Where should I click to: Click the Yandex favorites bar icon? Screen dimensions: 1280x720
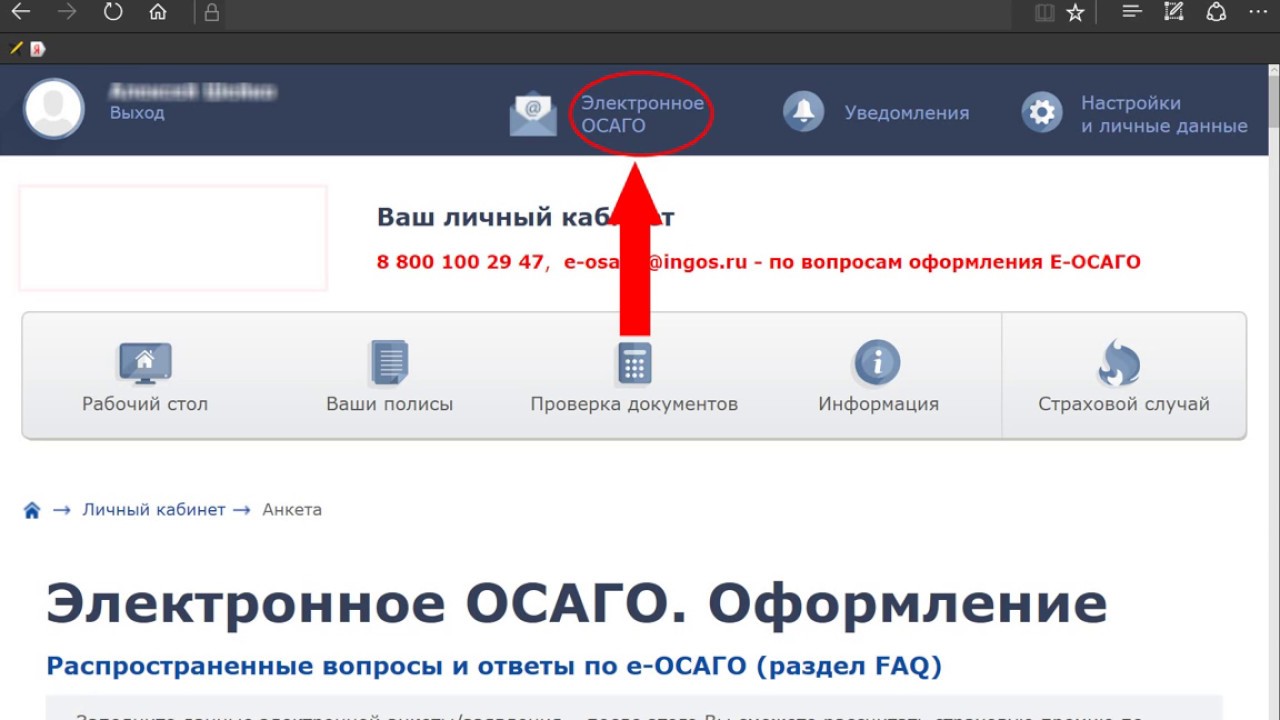click(x=38, y=48)
